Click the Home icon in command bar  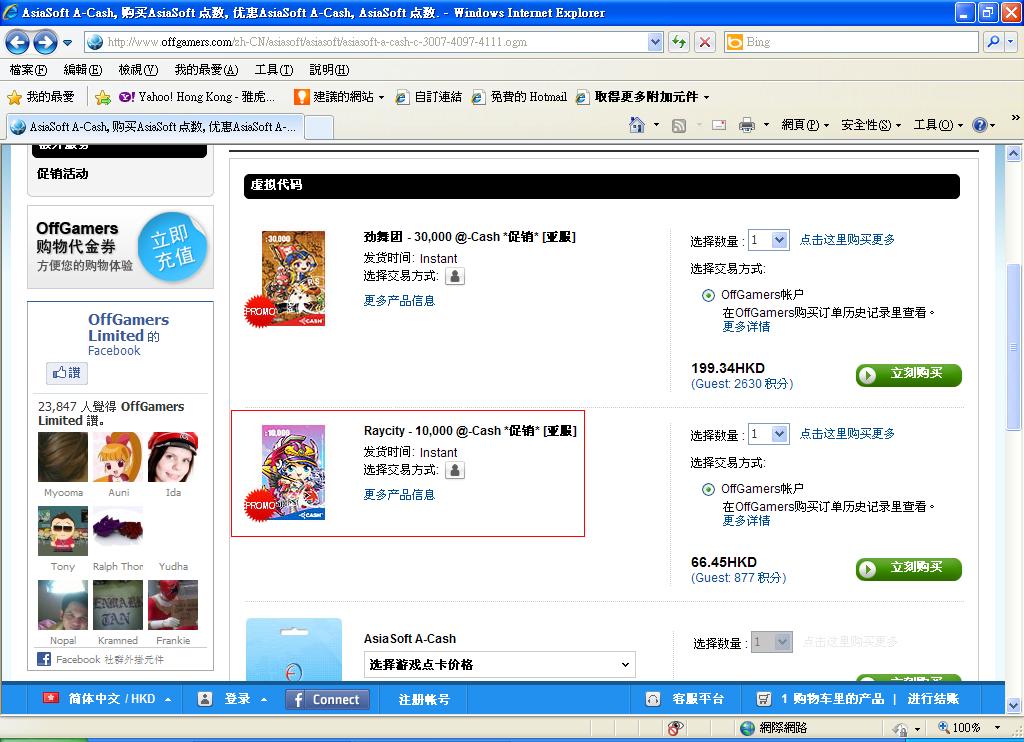637,125
